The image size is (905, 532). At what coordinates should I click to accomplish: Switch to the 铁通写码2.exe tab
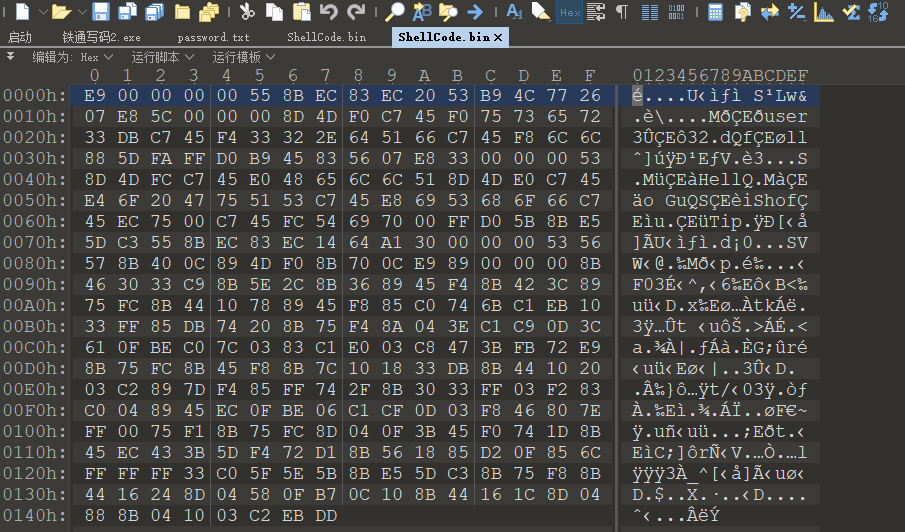[101, 38]
